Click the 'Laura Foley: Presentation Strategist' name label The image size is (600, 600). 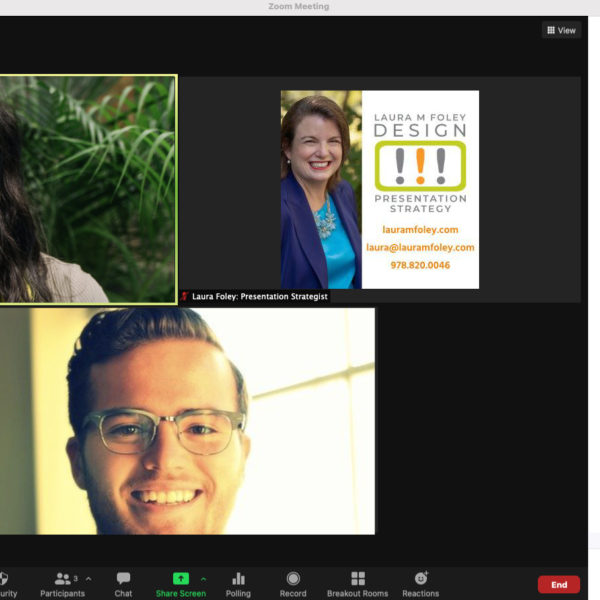[259, 296]
